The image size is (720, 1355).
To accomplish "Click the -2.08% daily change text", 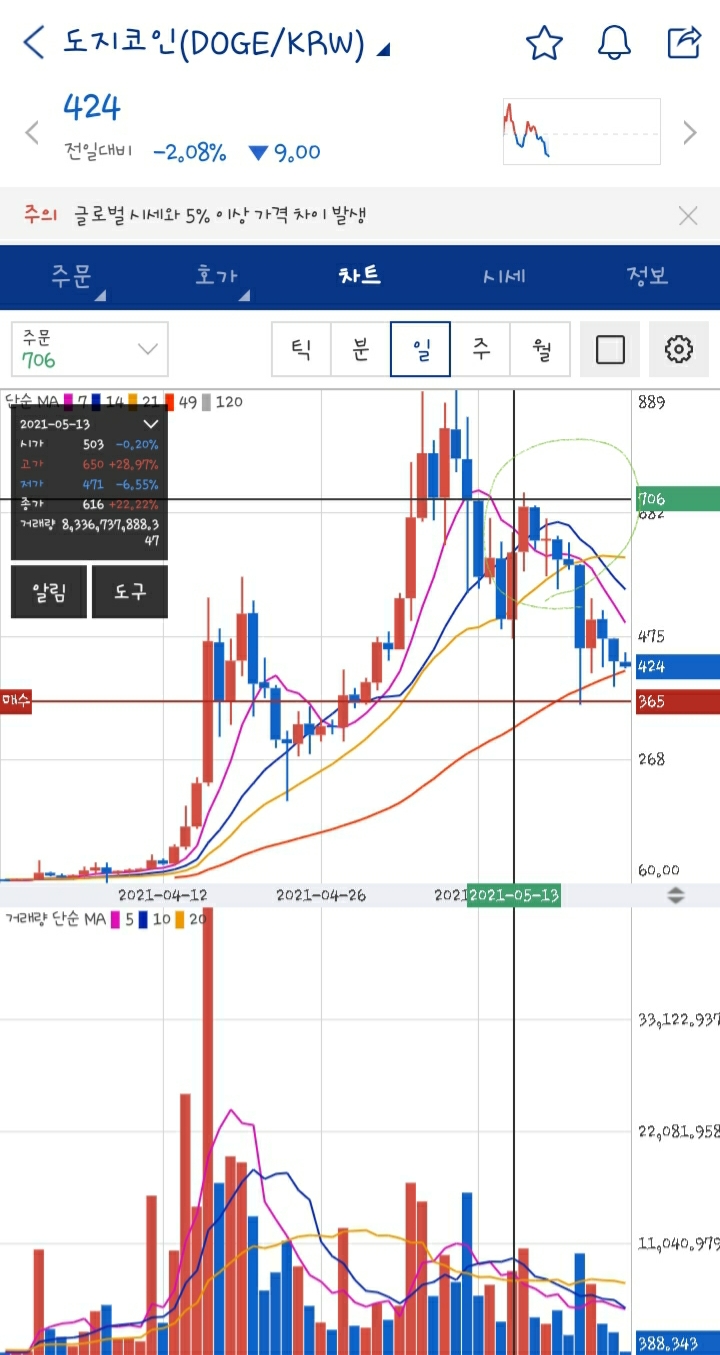I will (190, 152).
